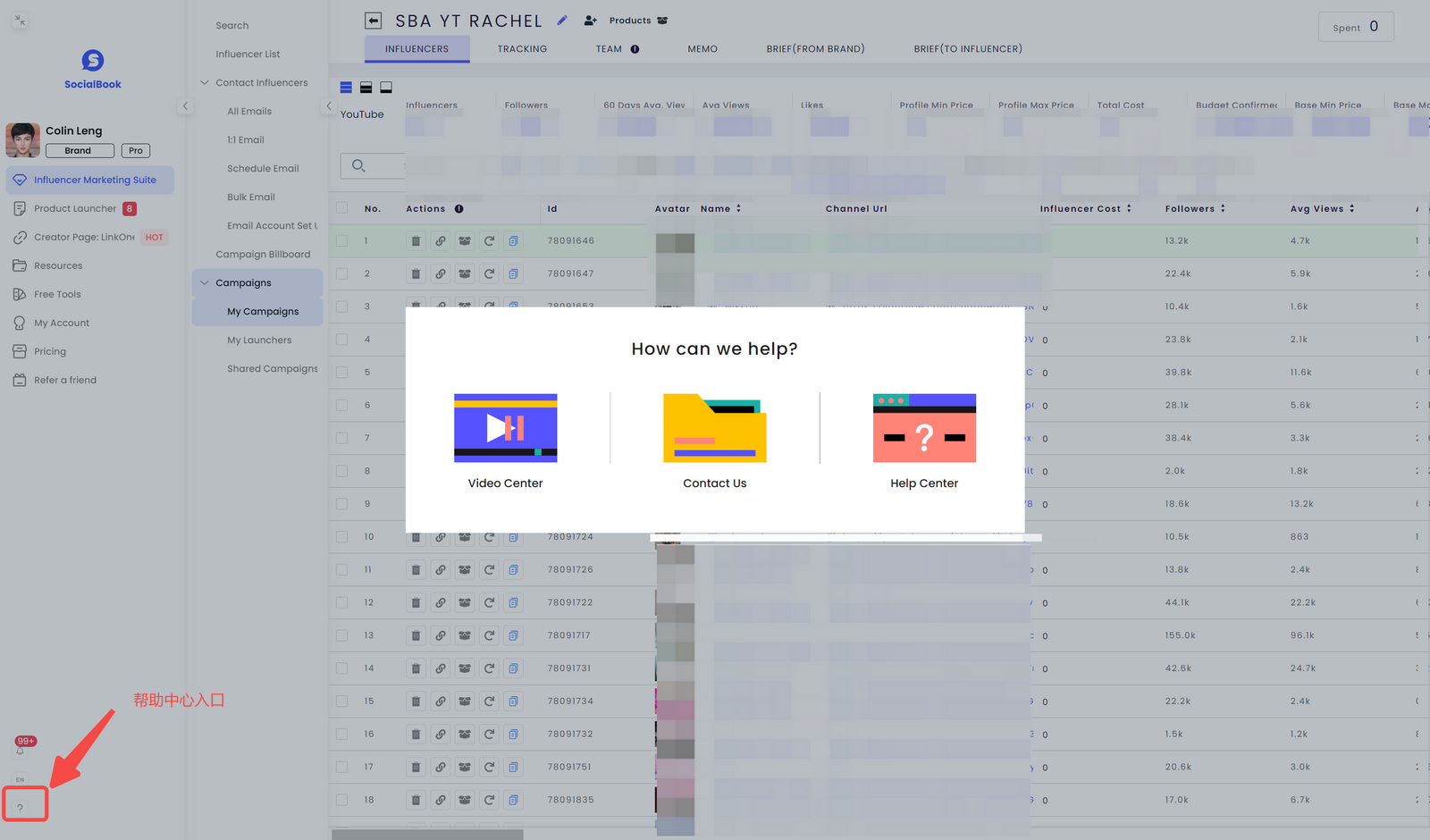Delete influencer 78091731 in row 14
The image size is (1430, 840).
pyautogui.click(x=416, y=668)
